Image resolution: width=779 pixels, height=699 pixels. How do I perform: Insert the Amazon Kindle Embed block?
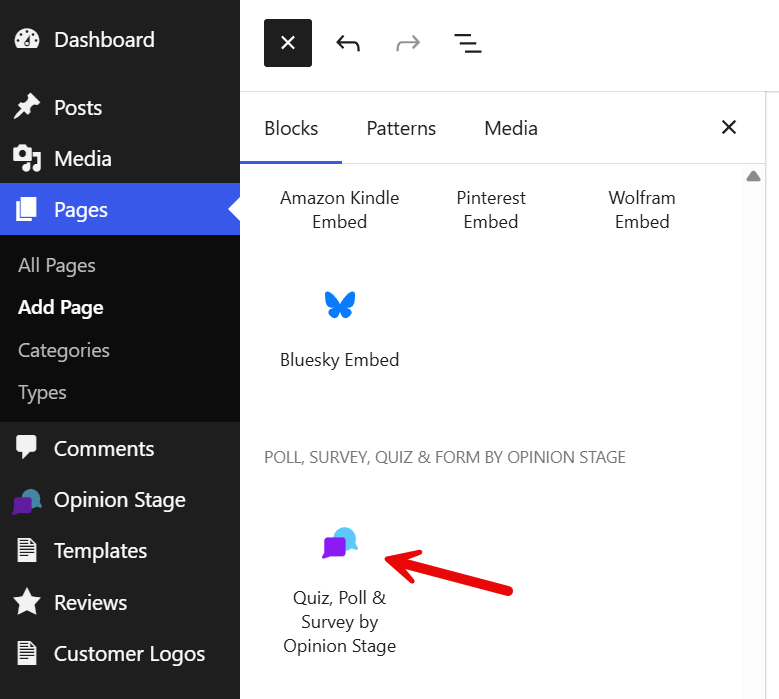coord(340,209)
